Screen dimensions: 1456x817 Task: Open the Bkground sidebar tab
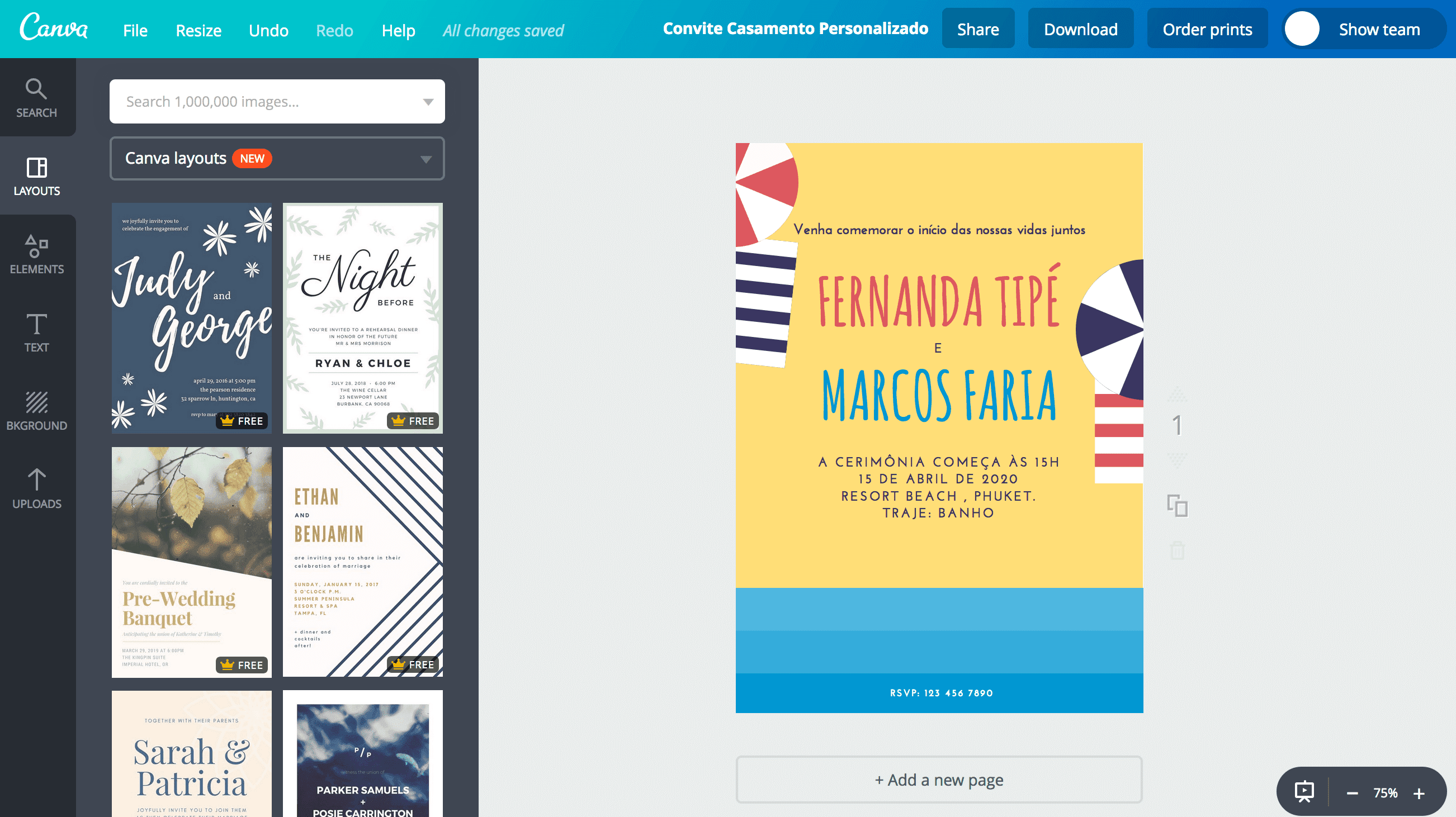pyautogui.click(x=37, y=411)
